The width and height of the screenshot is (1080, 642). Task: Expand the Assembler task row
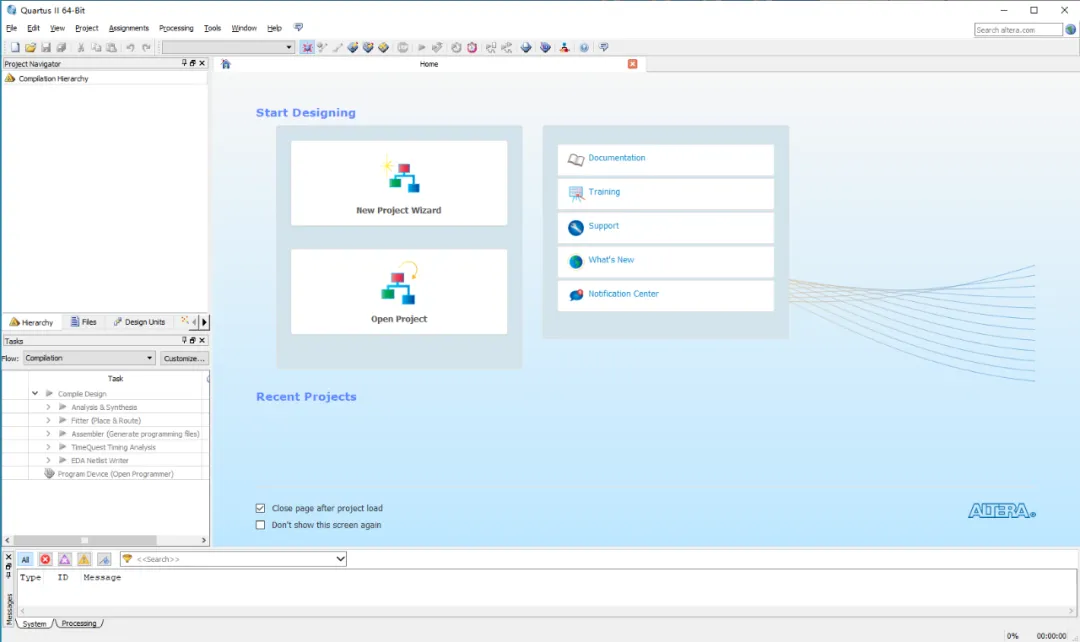(x=48, y=434)
